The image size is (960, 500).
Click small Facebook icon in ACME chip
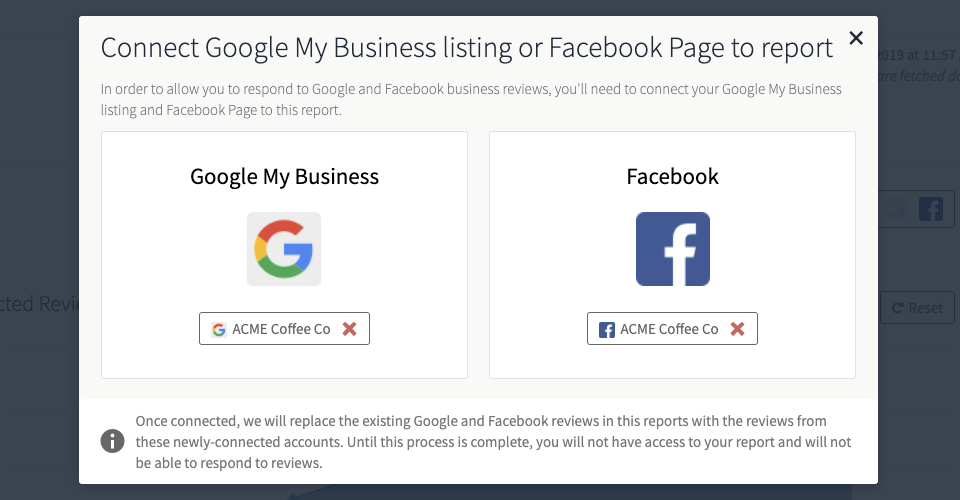pyautogui.click(x=607, y=329)
